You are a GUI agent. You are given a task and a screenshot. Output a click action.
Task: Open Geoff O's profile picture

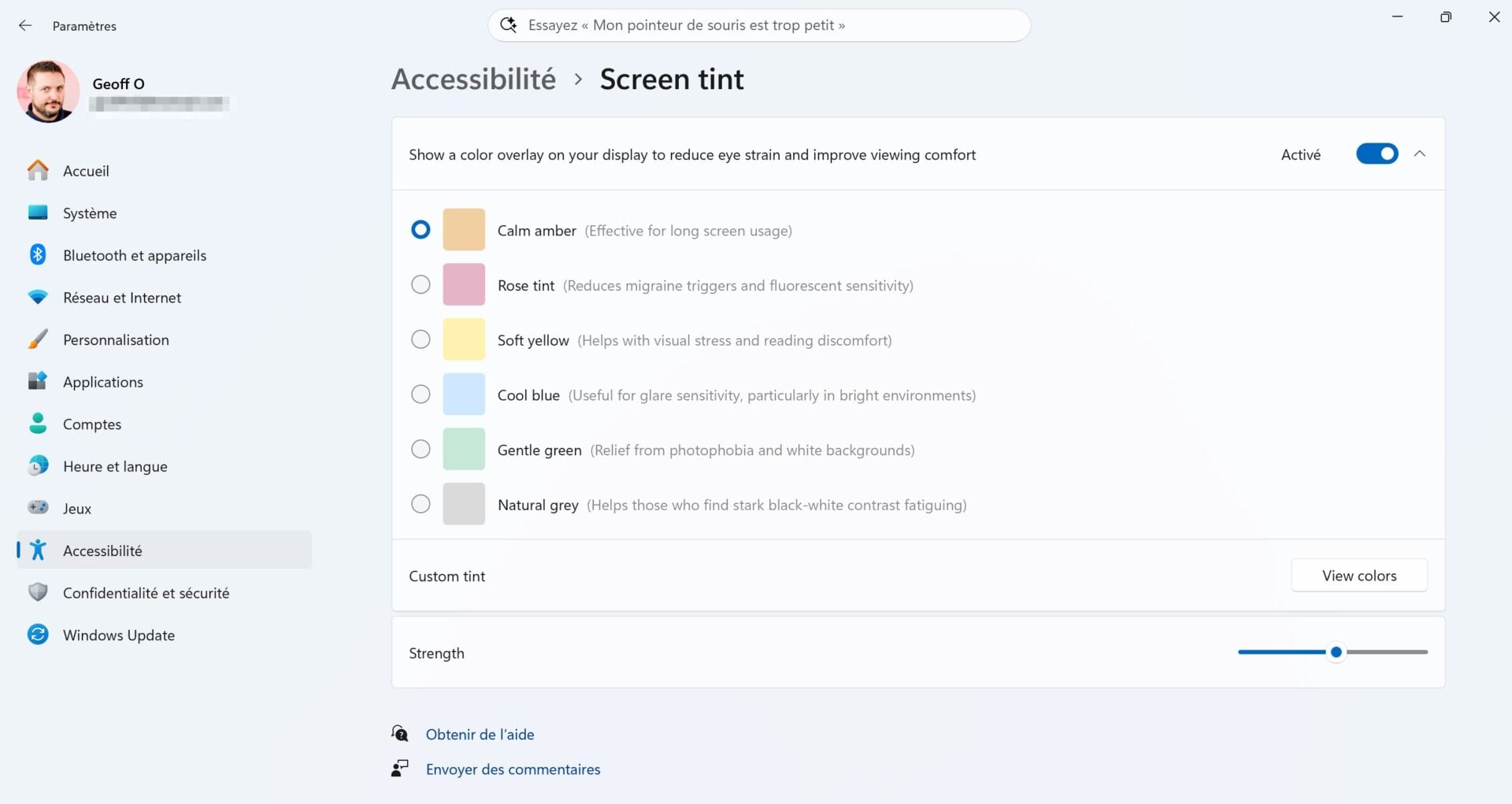48,91
